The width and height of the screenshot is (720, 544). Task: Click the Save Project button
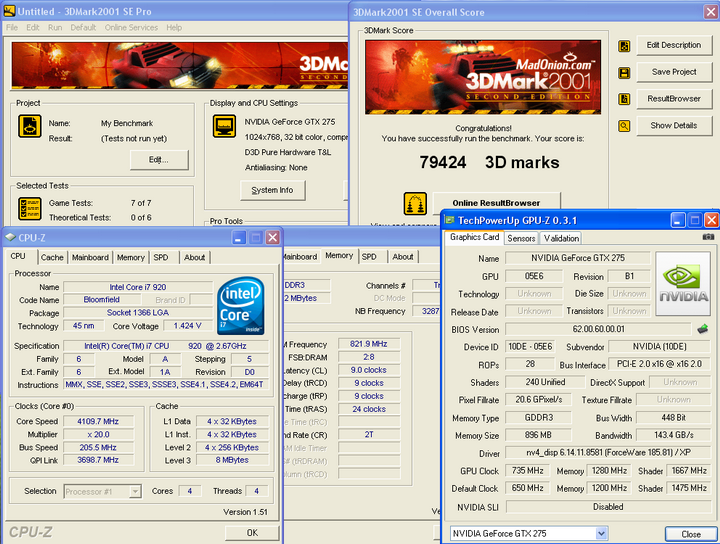coord(674,72)
